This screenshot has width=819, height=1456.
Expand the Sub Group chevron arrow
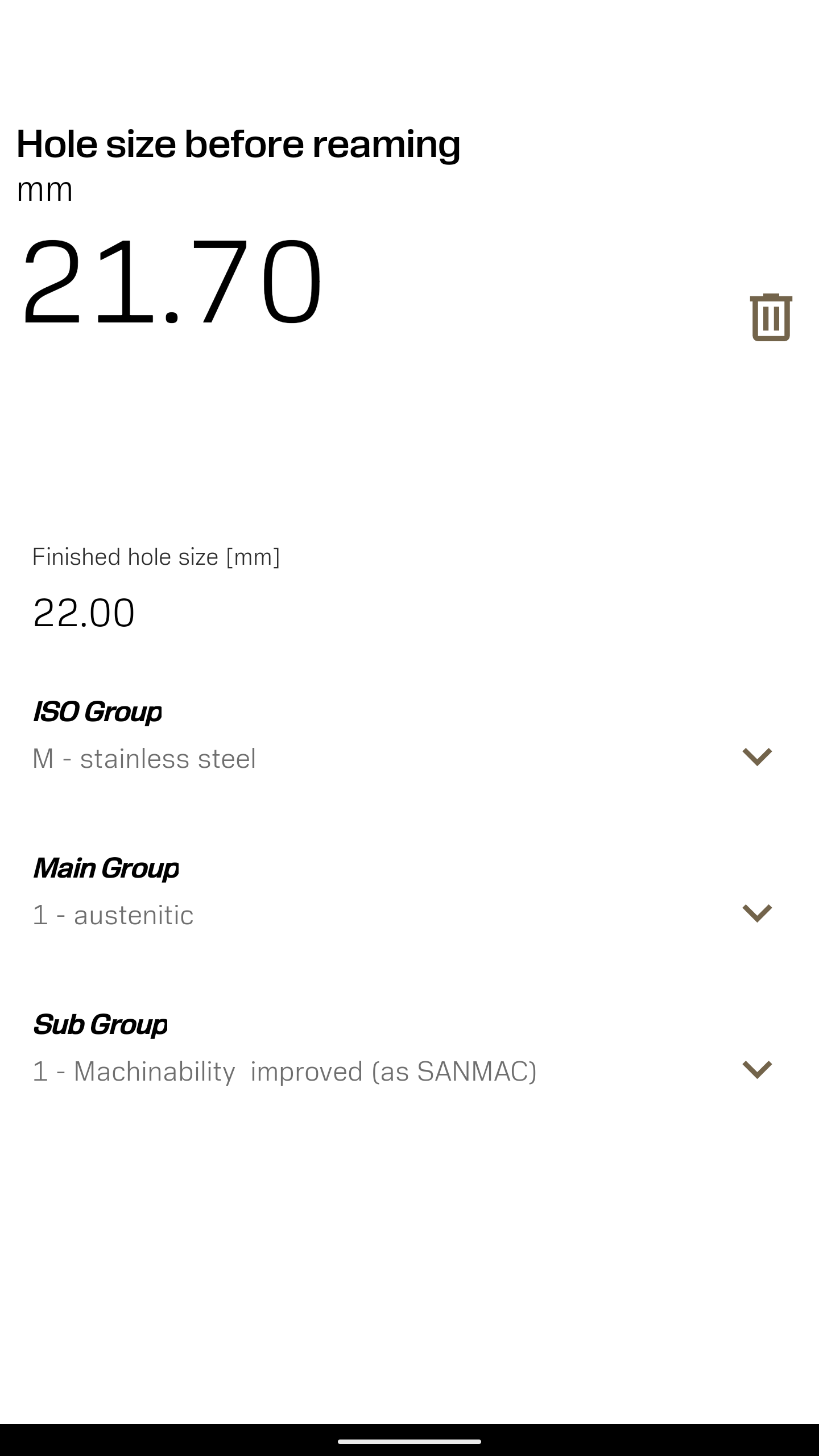757,1070
